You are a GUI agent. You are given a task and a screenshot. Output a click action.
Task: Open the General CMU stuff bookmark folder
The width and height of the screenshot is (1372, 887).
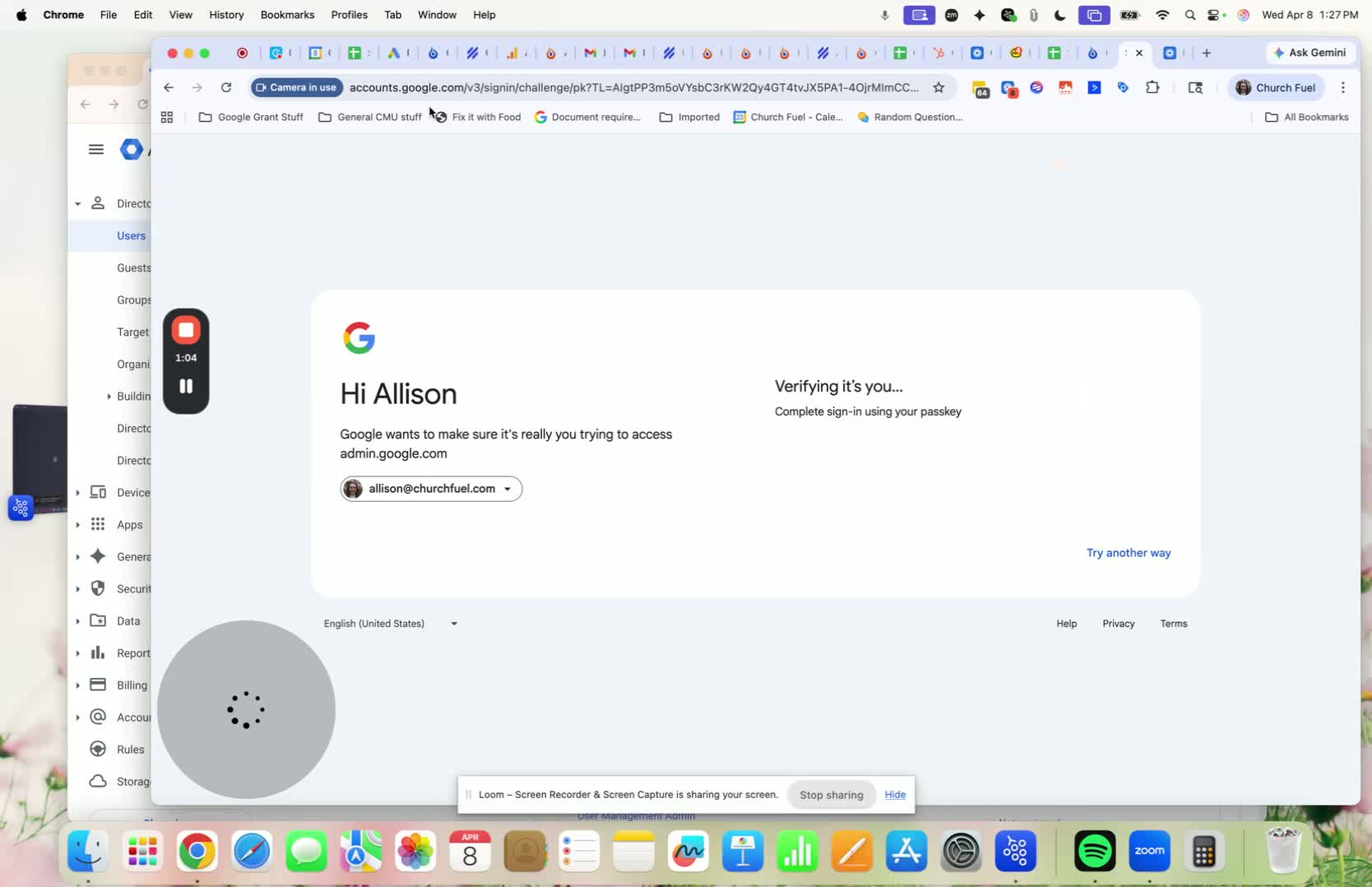[x=370, y=117]
